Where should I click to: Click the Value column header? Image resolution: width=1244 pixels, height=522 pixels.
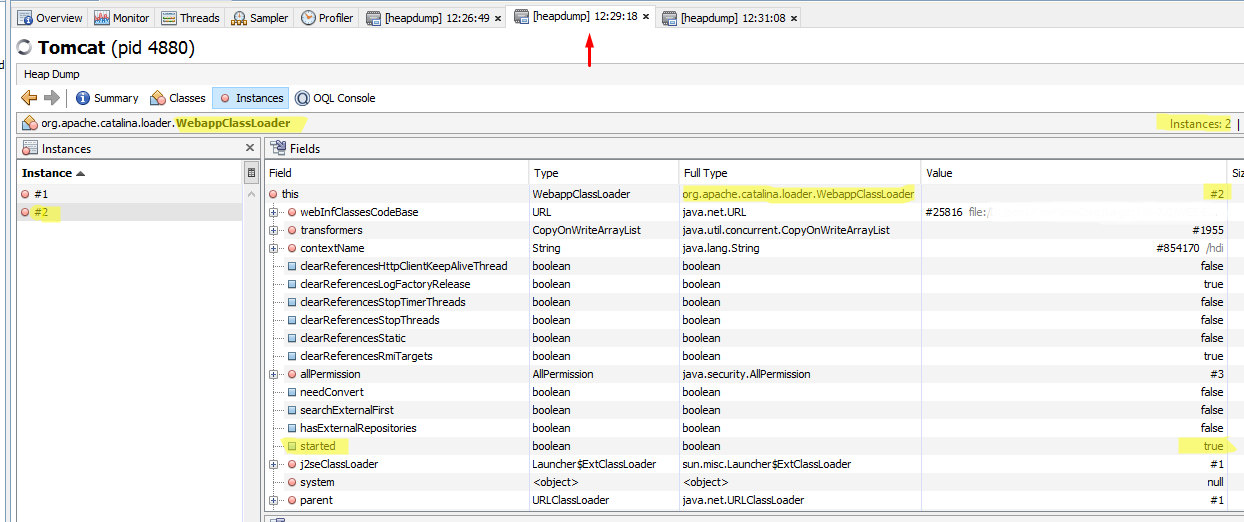pyautogui.click(x=1073, y=173)
